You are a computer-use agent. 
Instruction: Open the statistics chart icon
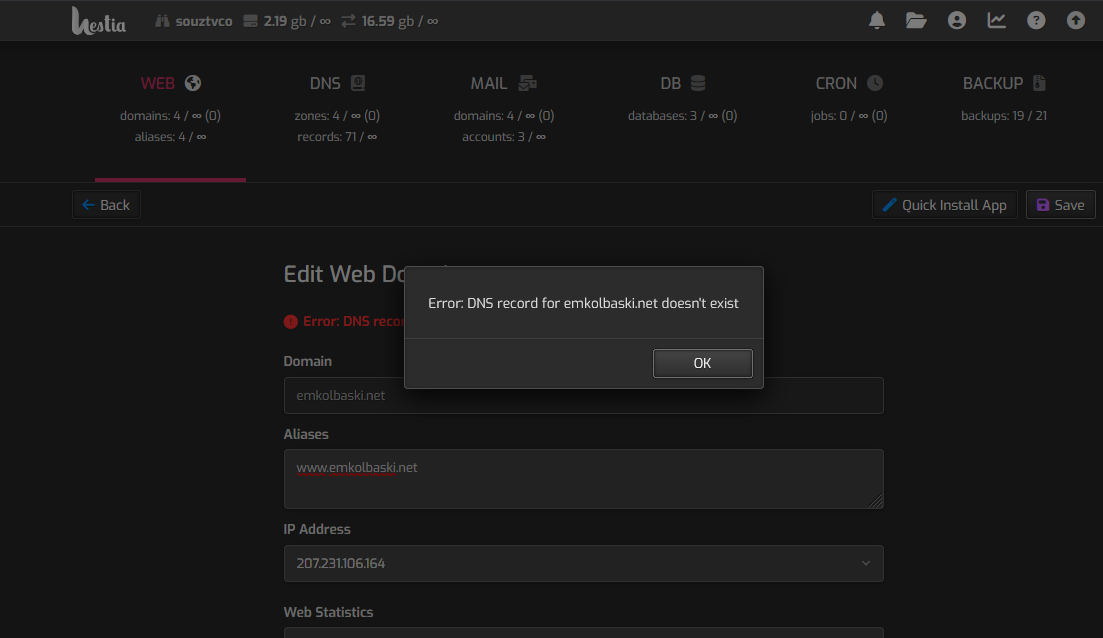[997, 20]
